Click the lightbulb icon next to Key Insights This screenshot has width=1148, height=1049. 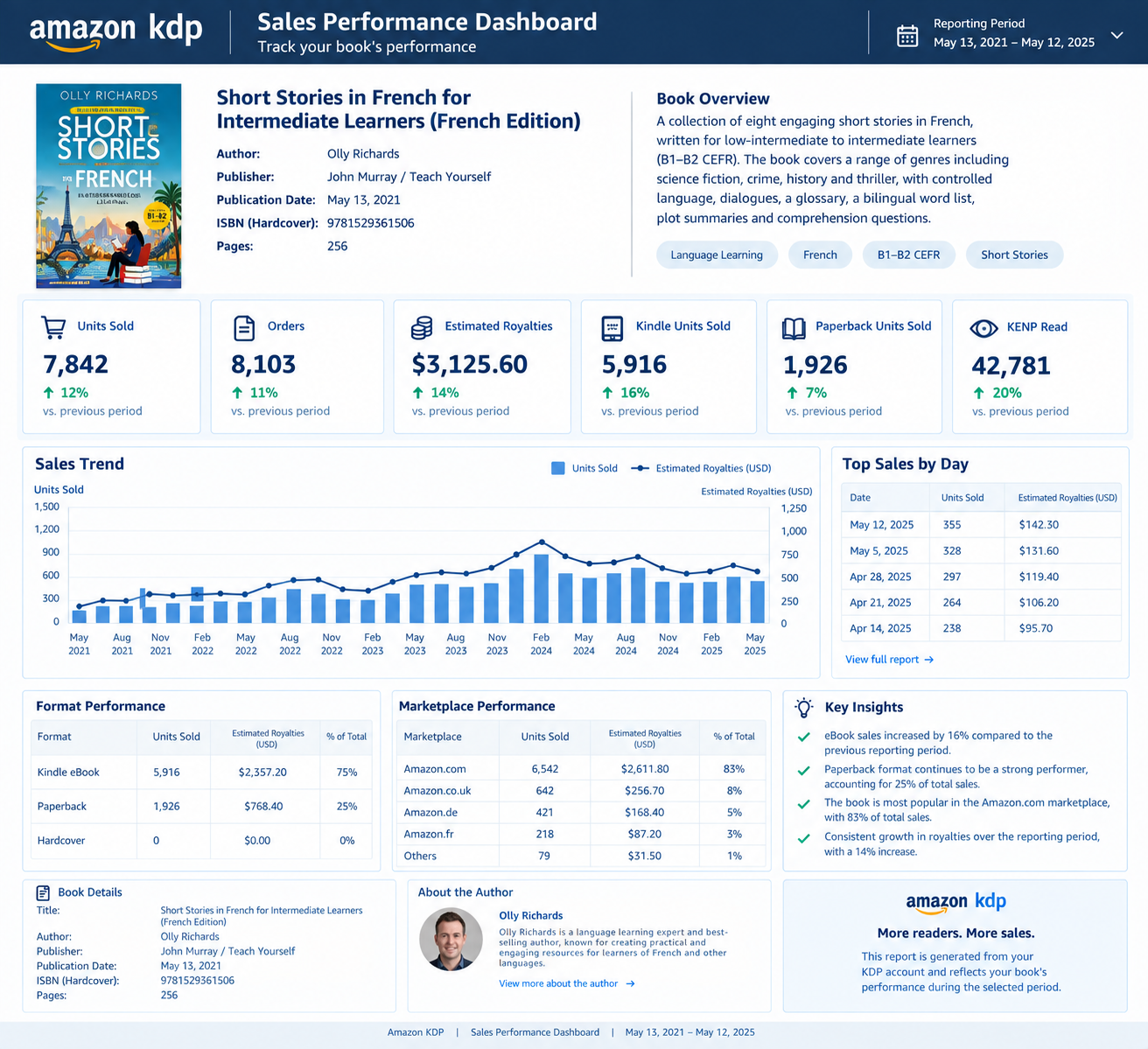pos(804,708)
